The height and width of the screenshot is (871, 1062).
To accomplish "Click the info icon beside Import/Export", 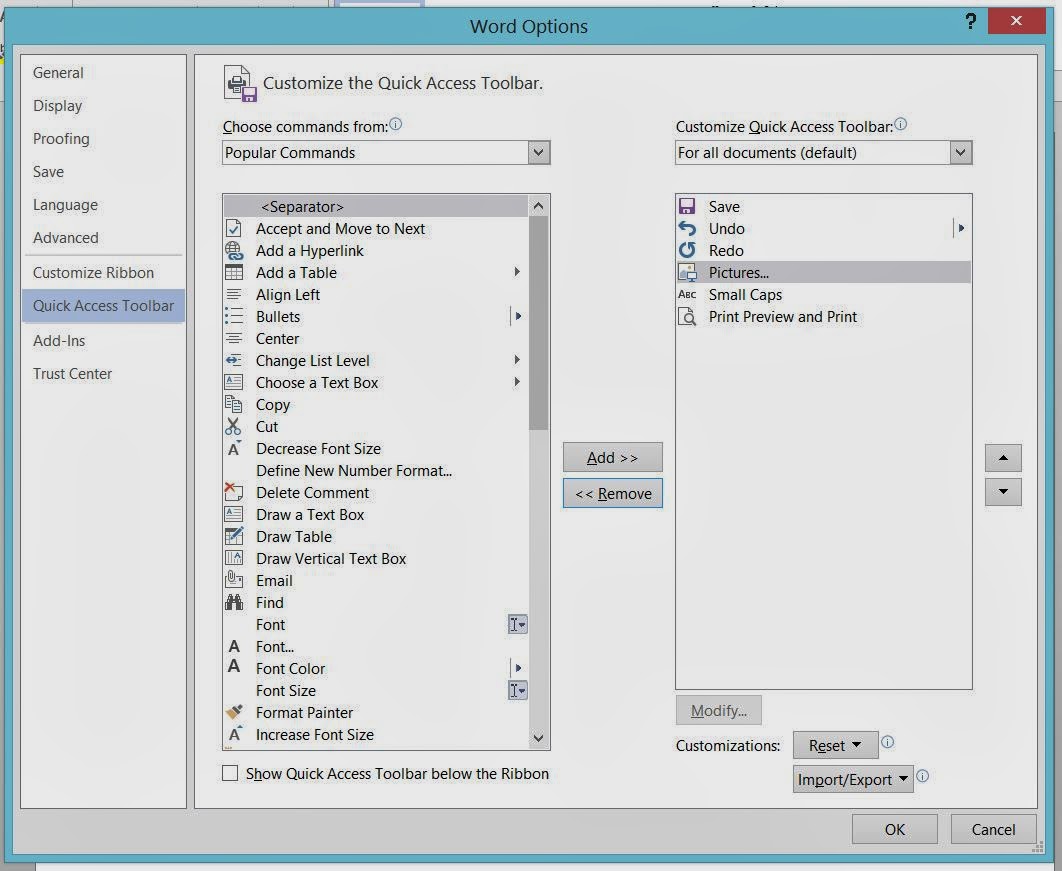I will pos(922,776).
